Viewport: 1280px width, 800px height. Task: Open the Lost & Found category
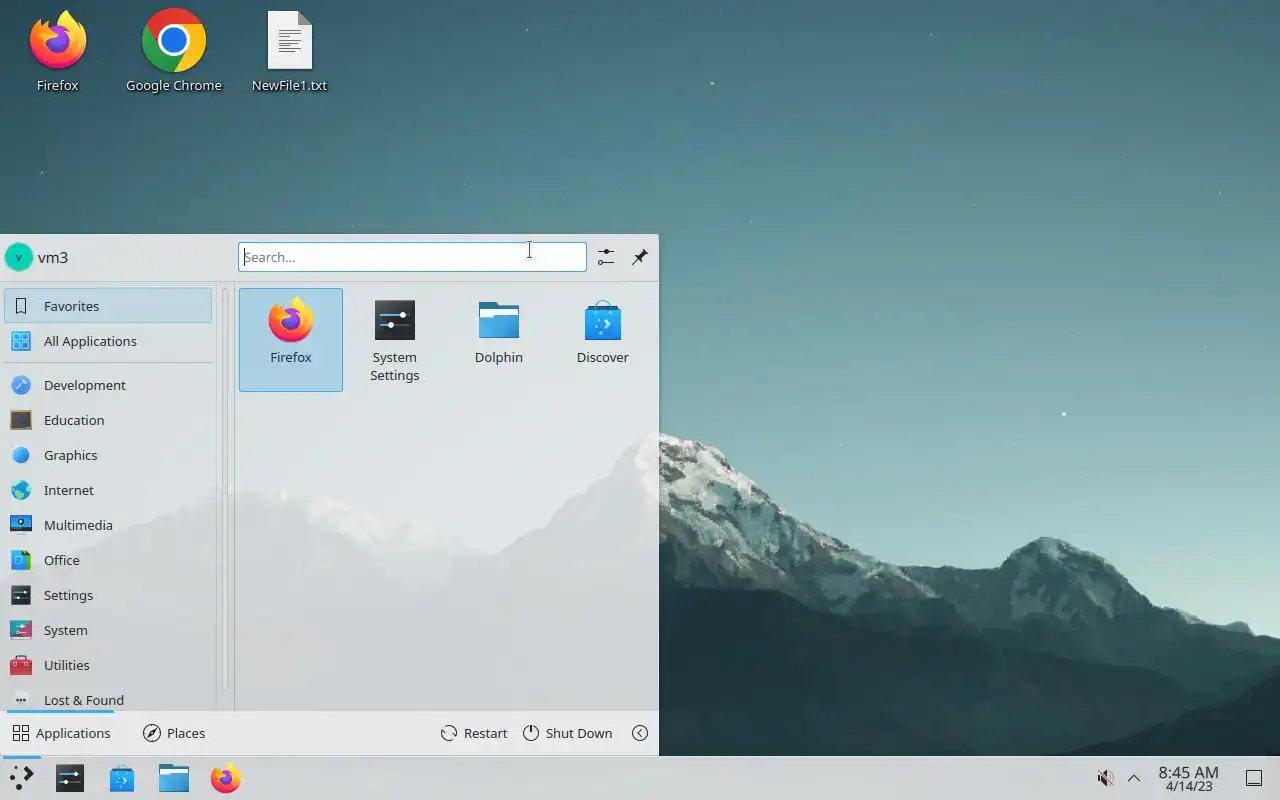[x=108, y=699]
